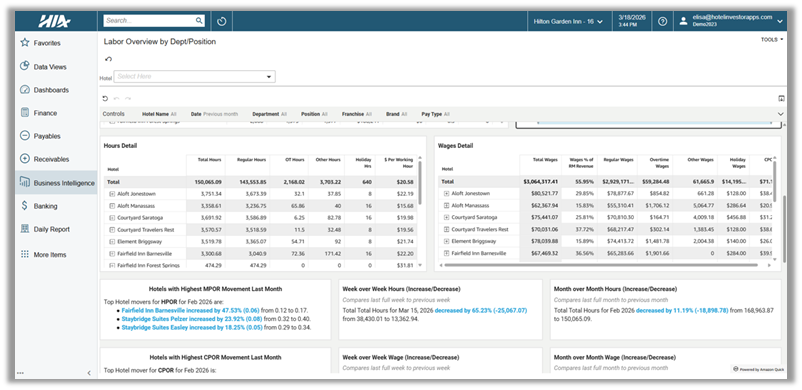Select the $3,064,317.41 total wages cell
The image size is (802, 390).
(x=541, y=182)
